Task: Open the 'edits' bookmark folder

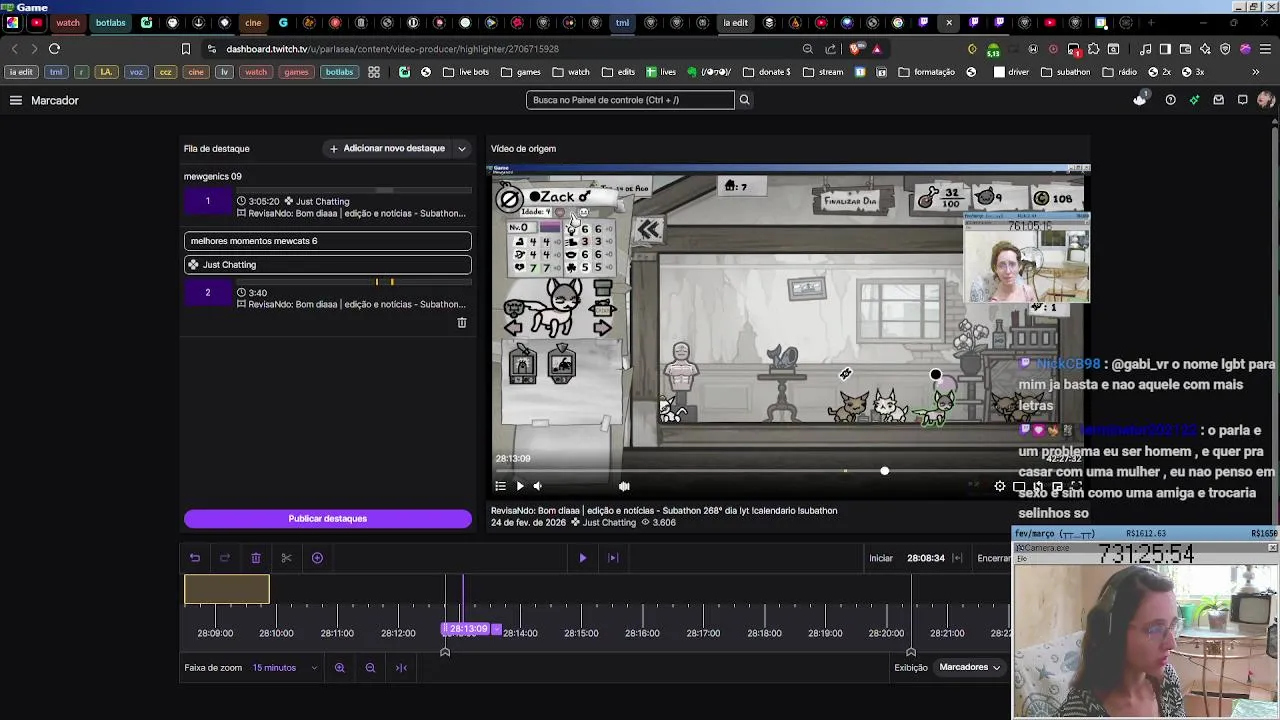Action: 618,72
